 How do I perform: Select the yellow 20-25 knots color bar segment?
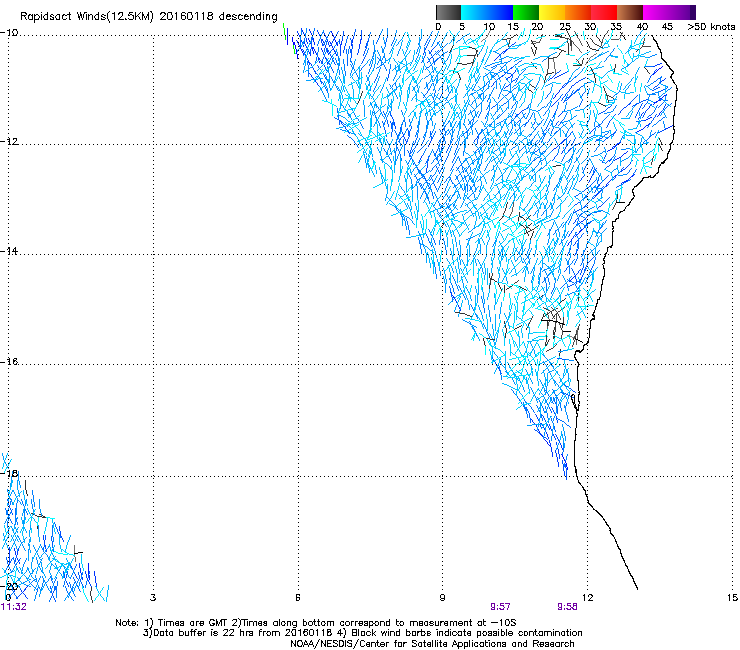[x=552, y=12]
